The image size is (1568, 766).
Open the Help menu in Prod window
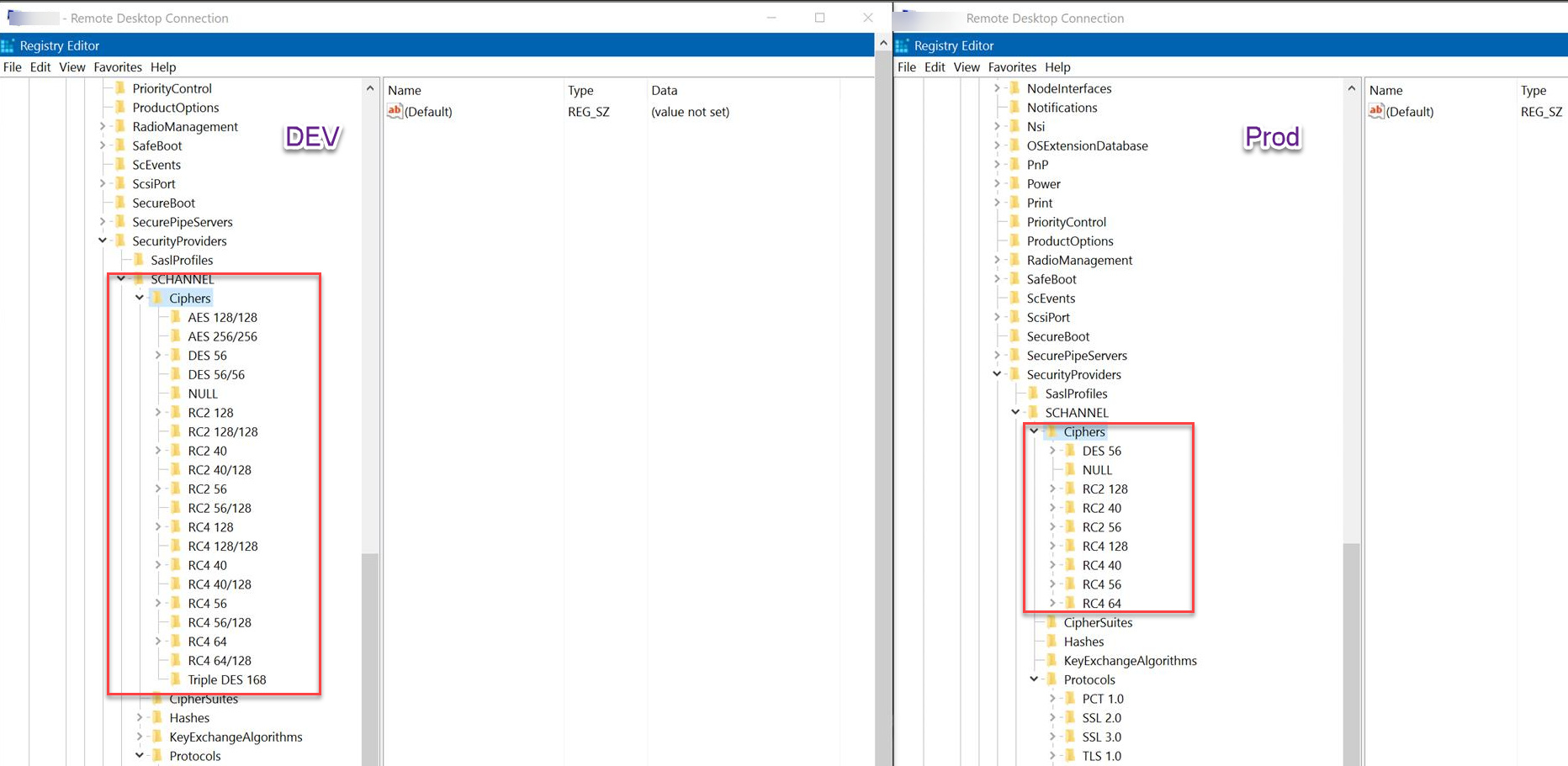[x=1057, y=67]
